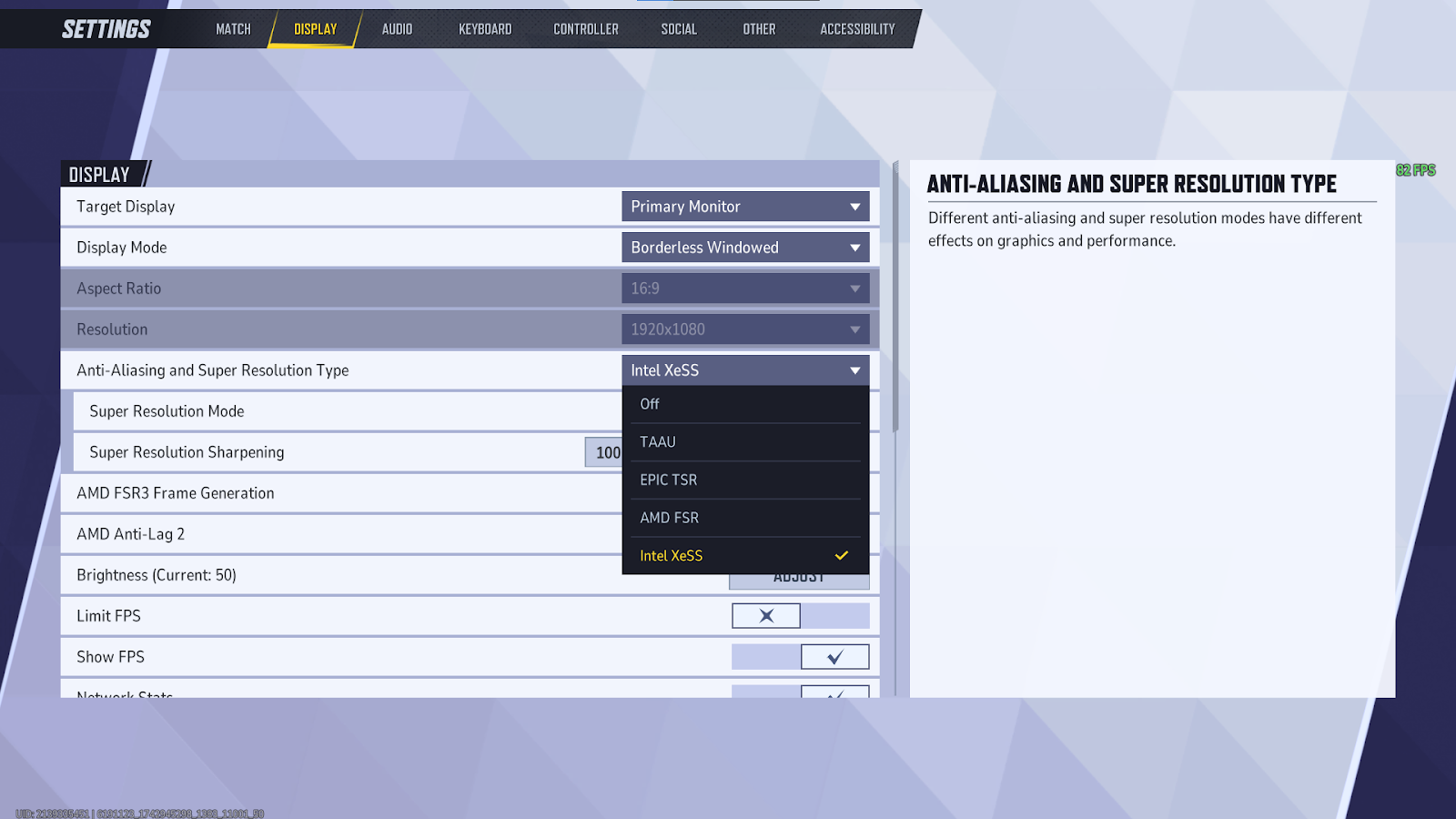This screenshot has width=1456, height=819.
Task: Expand the Target Display dropdown
Action: 745,207
